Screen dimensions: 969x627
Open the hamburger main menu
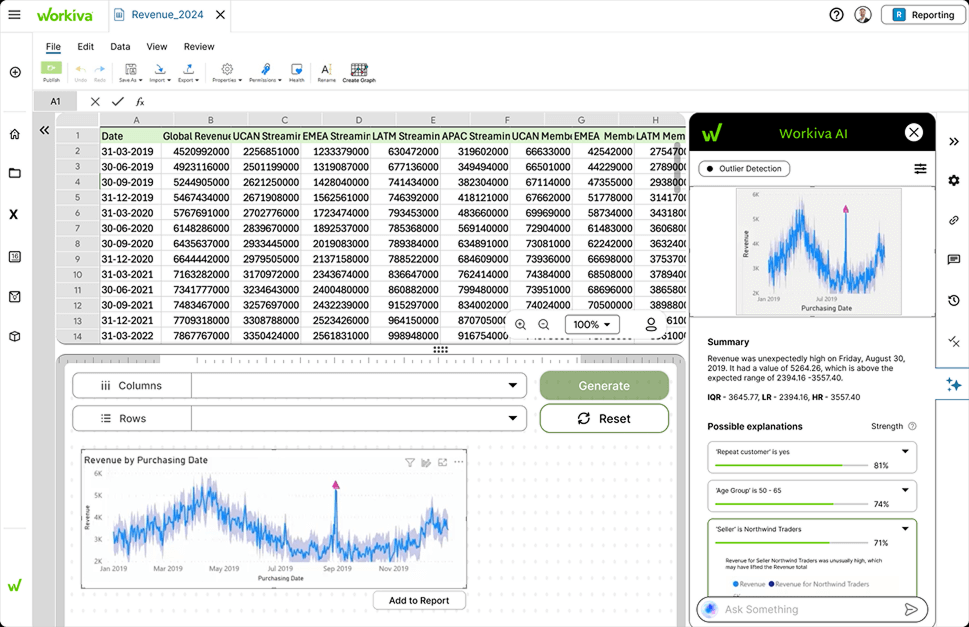coord(14,14)
